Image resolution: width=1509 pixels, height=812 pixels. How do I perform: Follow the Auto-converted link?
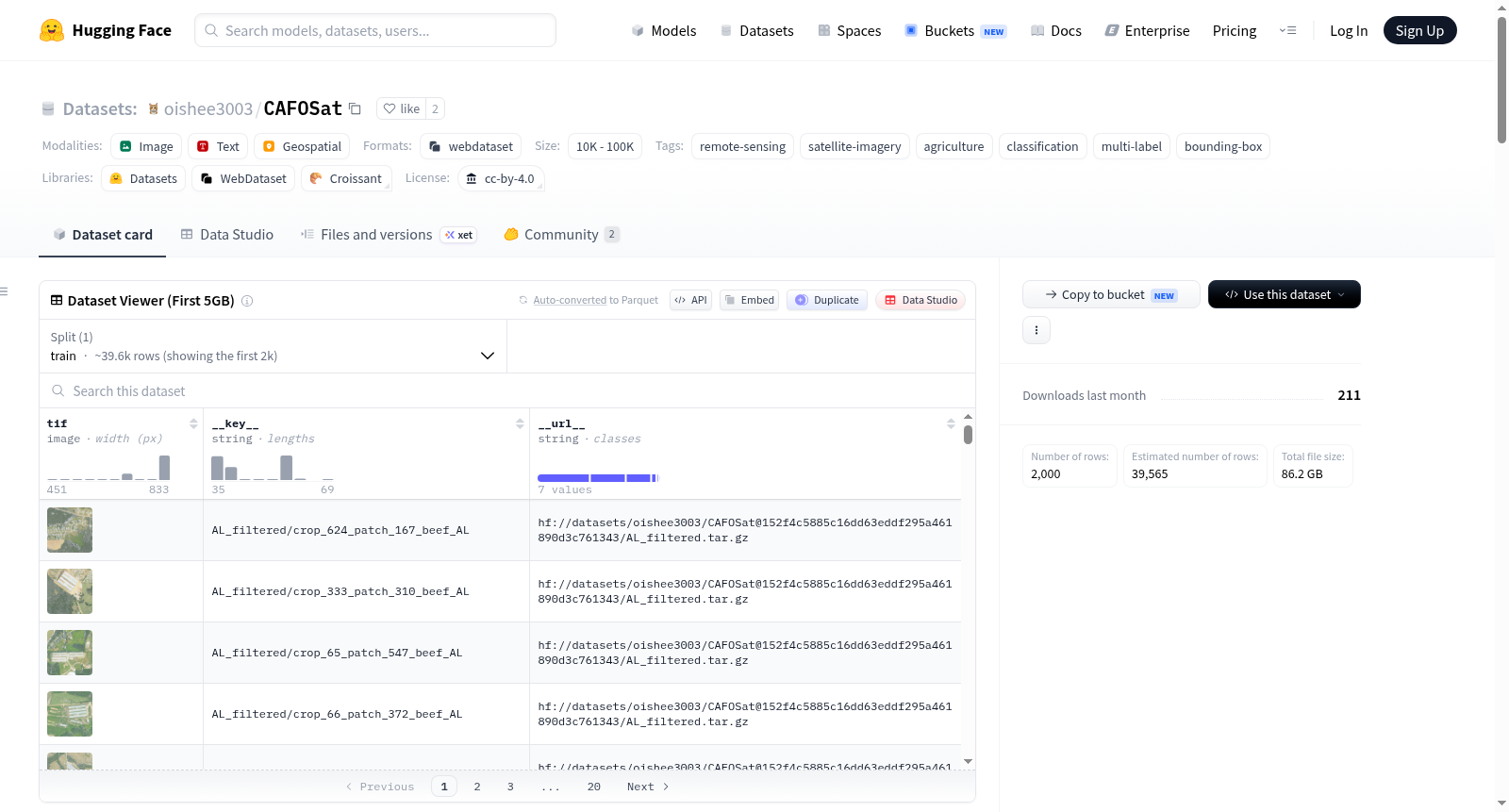click(570, 300)
